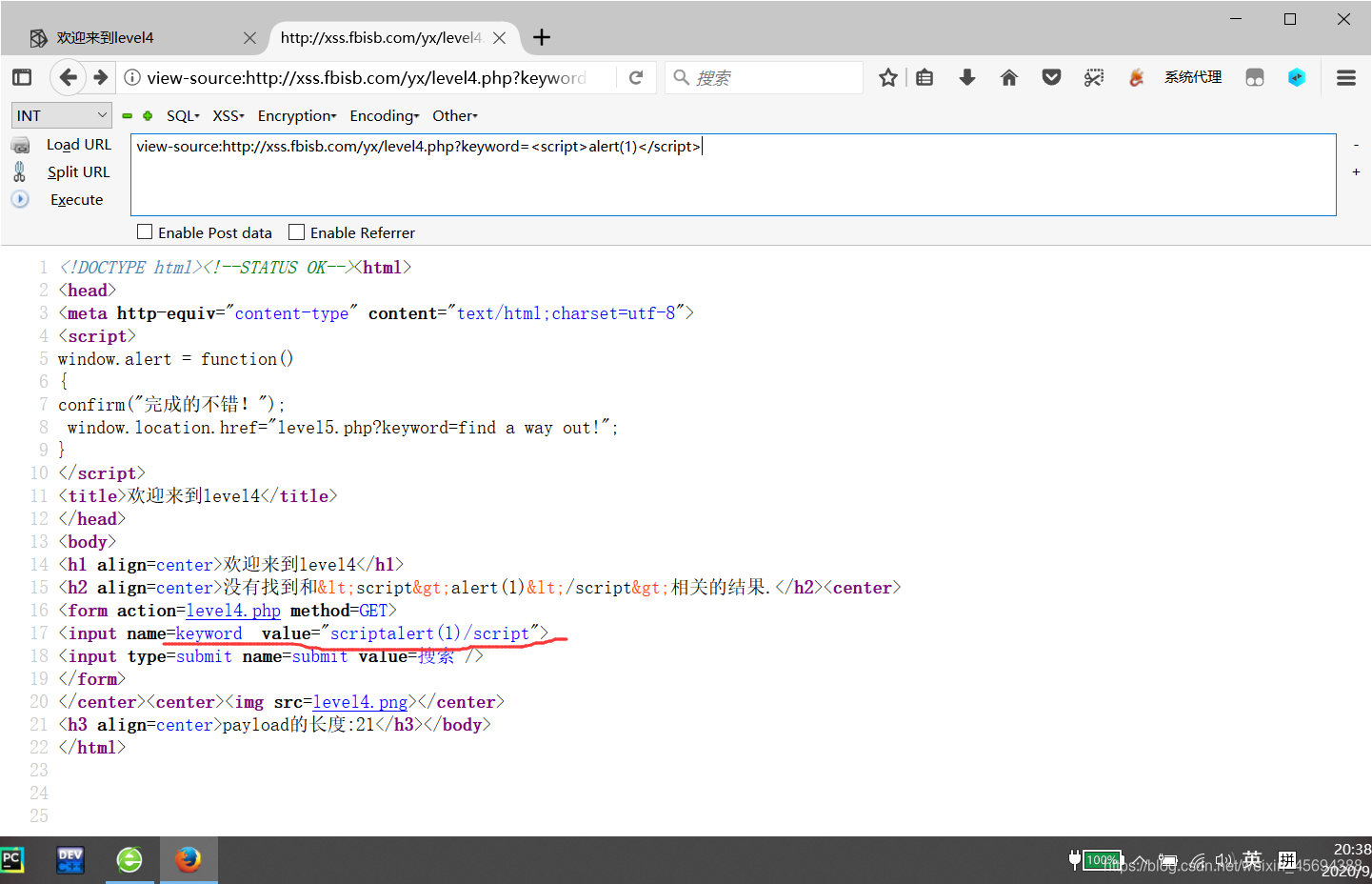The width and height of the screenshot is (1372, 884).
Task: Expand the Encryption menu in HackBar
Action: pyautogui.click(x=297, y=115)
